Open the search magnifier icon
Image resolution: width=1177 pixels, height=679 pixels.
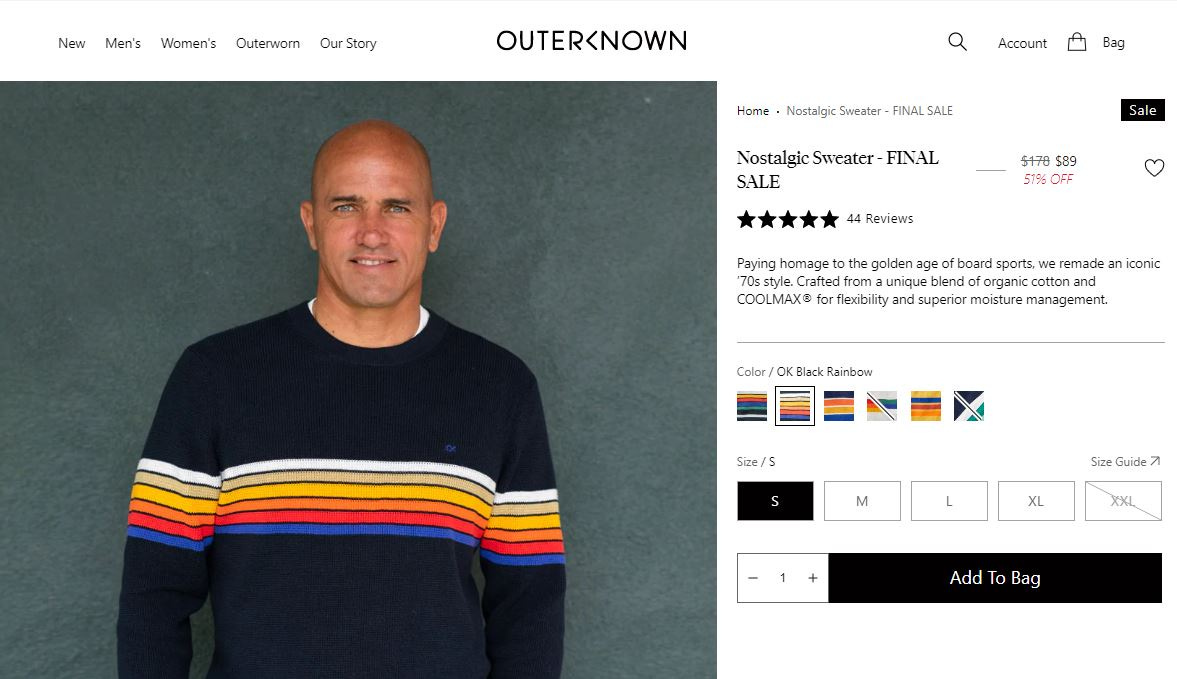coord(957,42)
